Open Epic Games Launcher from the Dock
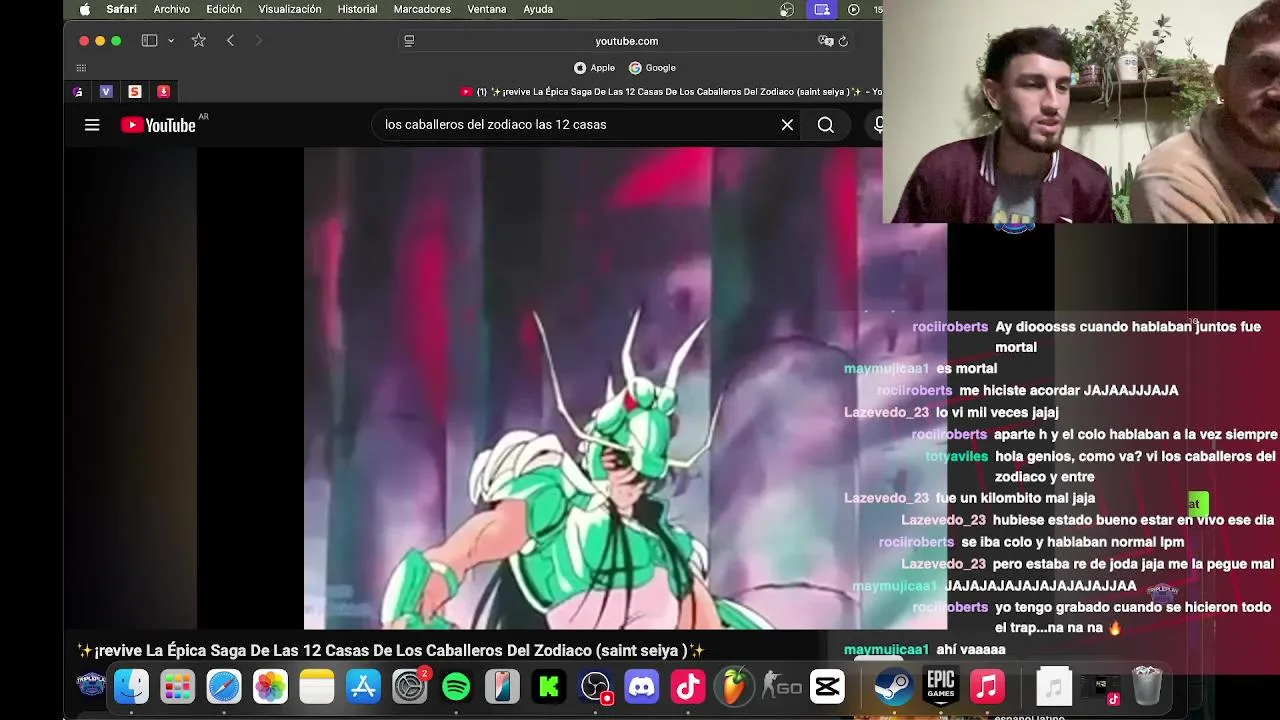 tap(940, 686)
